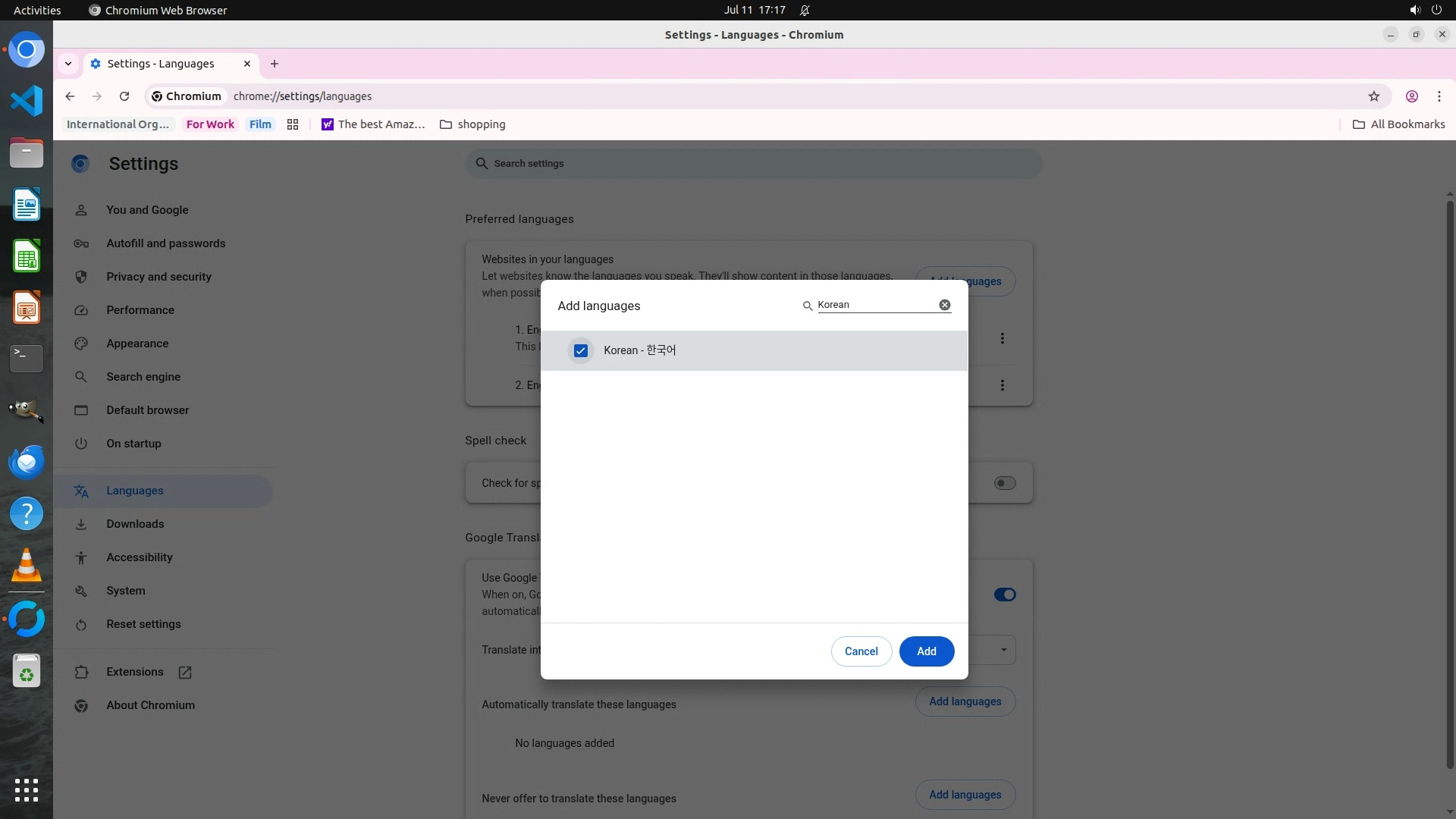
Task: Uncheck the Korean language checkbox
Action: [580, 350]
